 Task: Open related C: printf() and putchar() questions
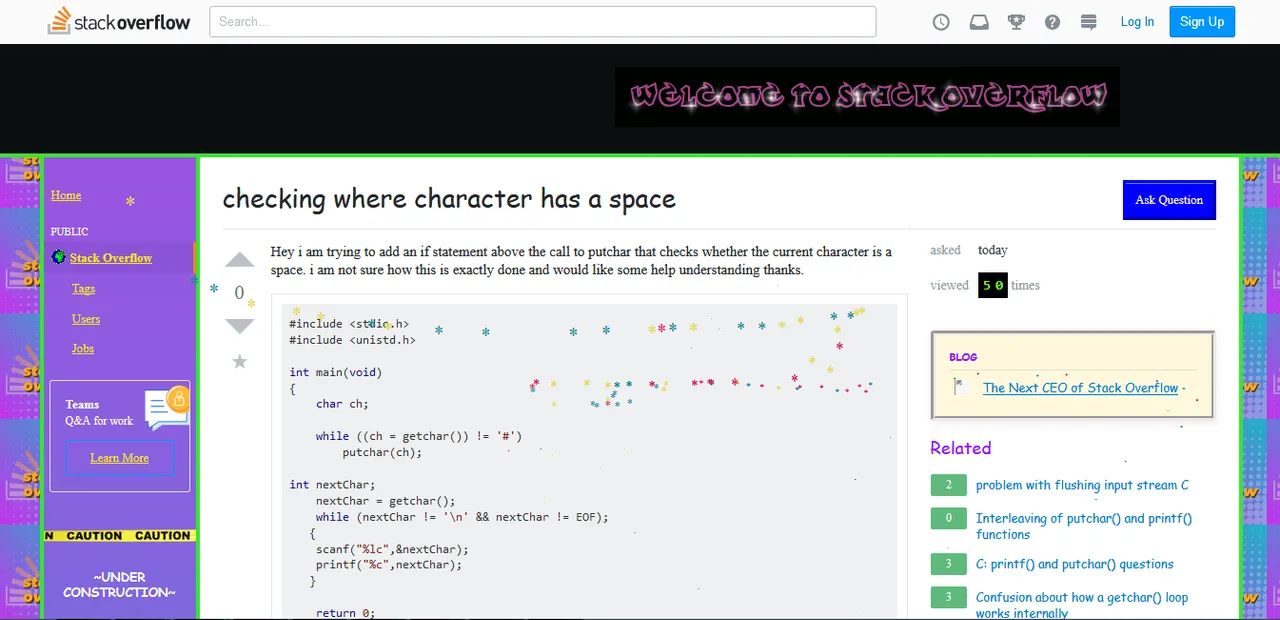click(1075, 564)
